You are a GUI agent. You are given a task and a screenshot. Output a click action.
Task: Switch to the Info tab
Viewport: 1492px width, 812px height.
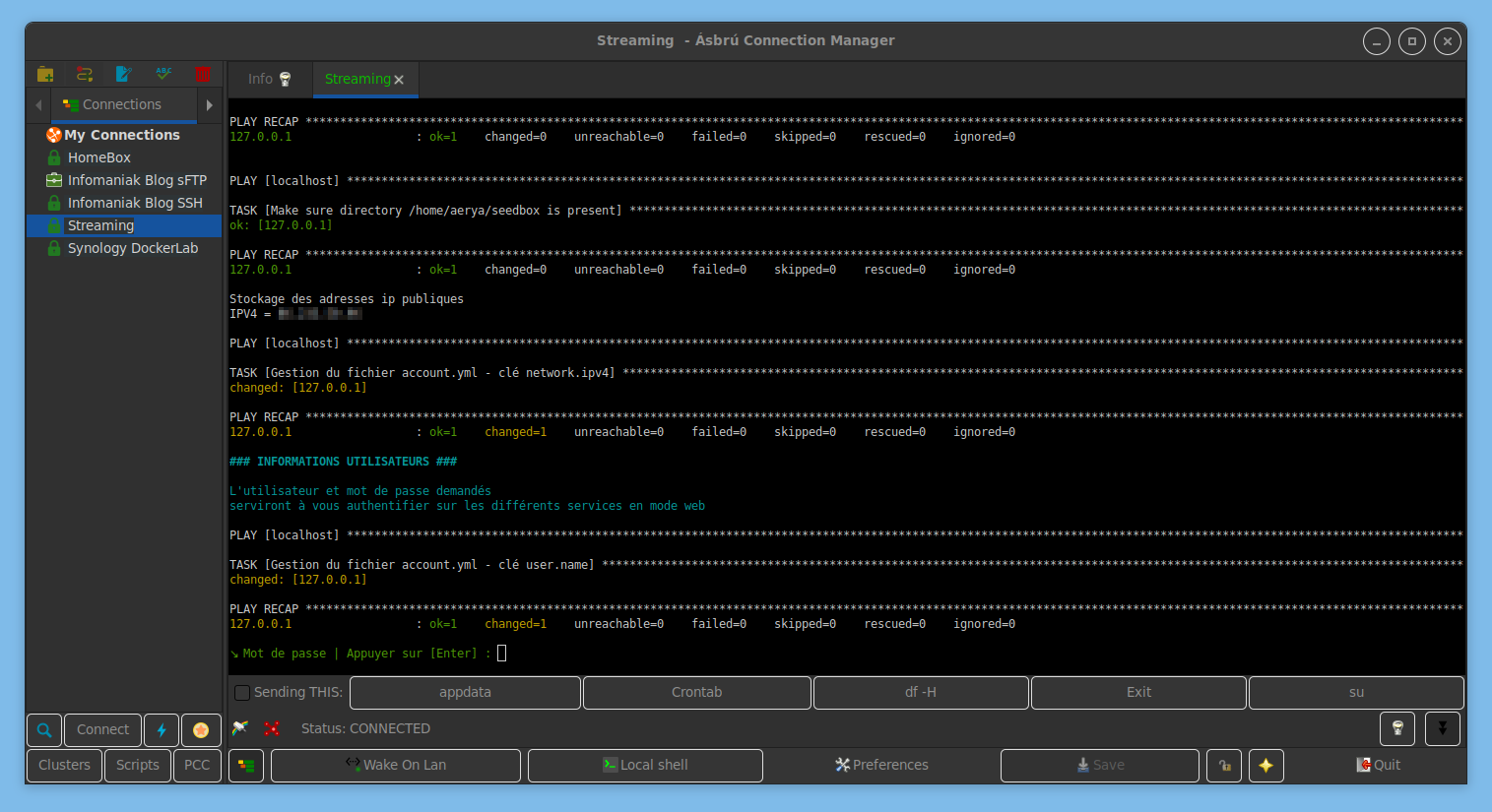coord(269,80)
